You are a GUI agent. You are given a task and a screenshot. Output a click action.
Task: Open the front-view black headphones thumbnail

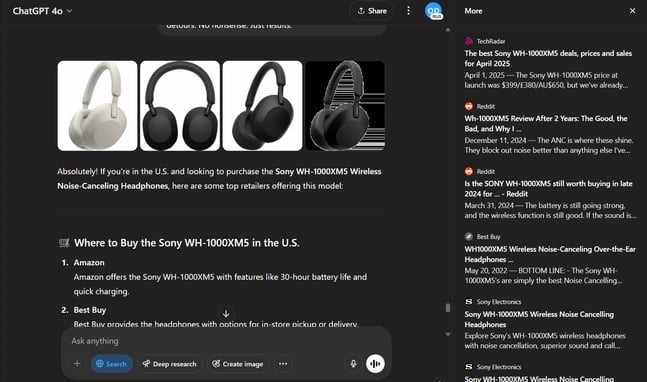coord(180,106)
